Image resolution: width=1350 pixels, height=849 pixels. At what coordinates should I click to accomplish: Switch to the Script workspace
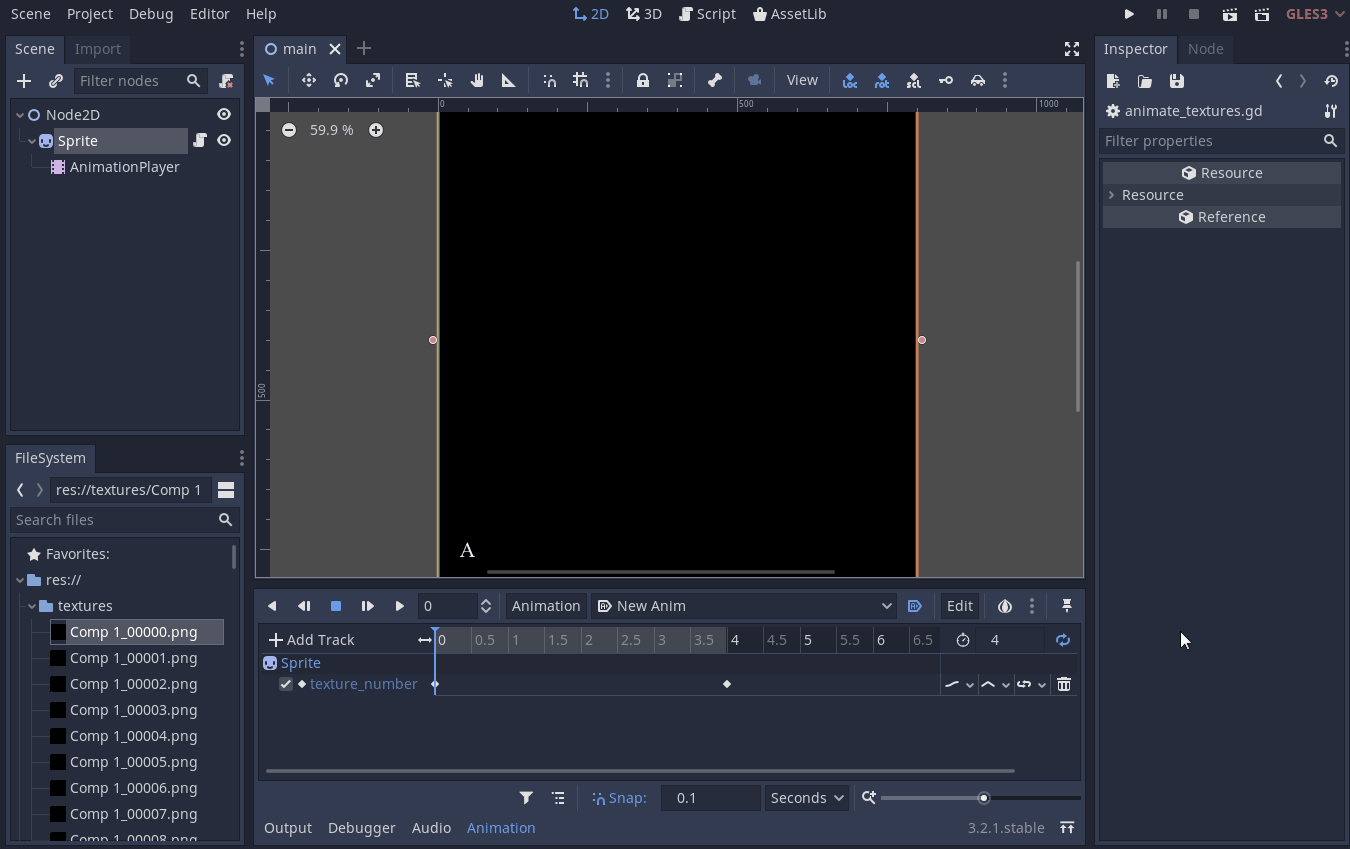(707, 13)
